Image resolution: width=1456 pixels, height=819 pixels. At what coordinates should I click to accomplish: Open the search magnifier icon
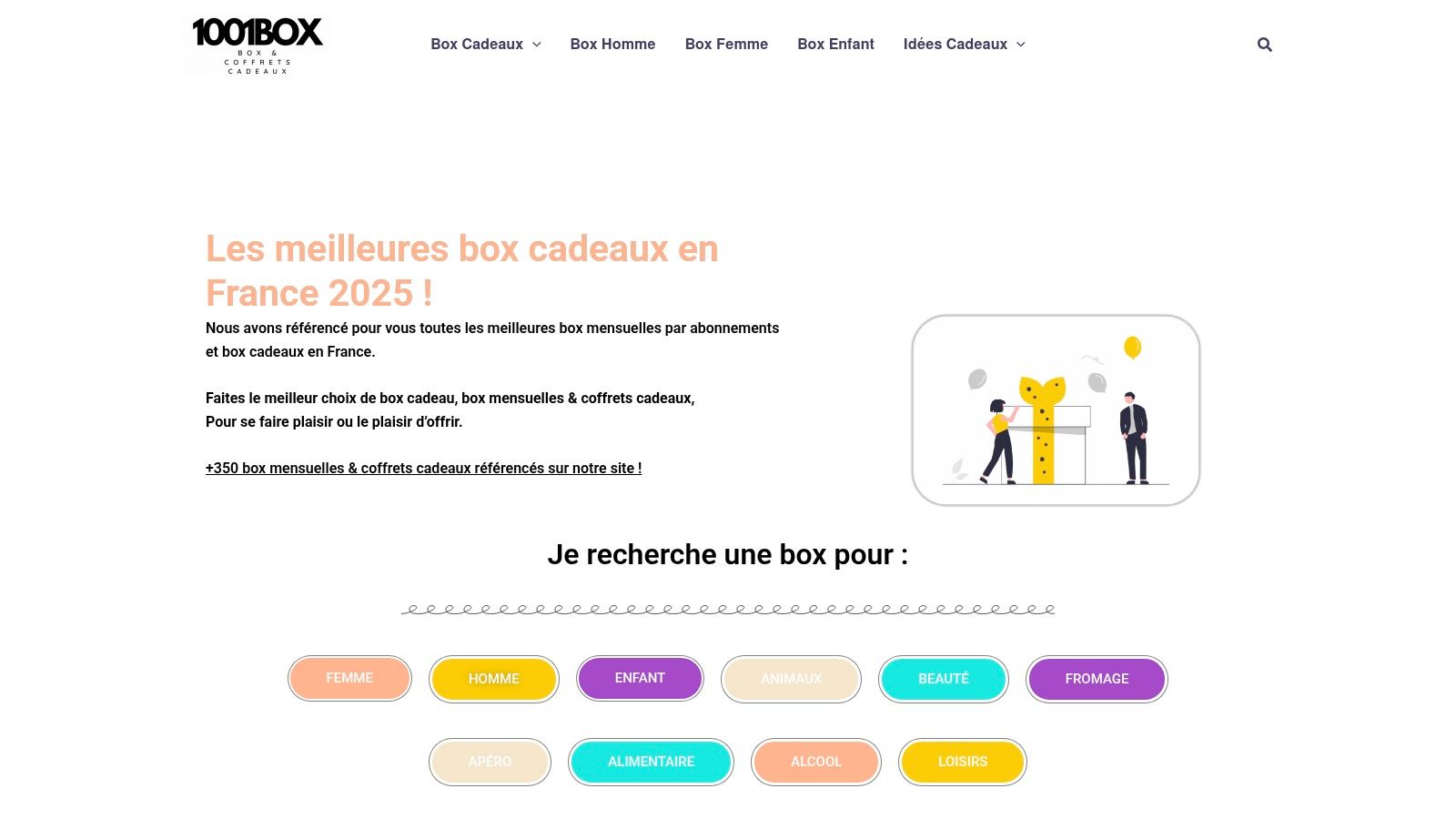(1264, 45)
